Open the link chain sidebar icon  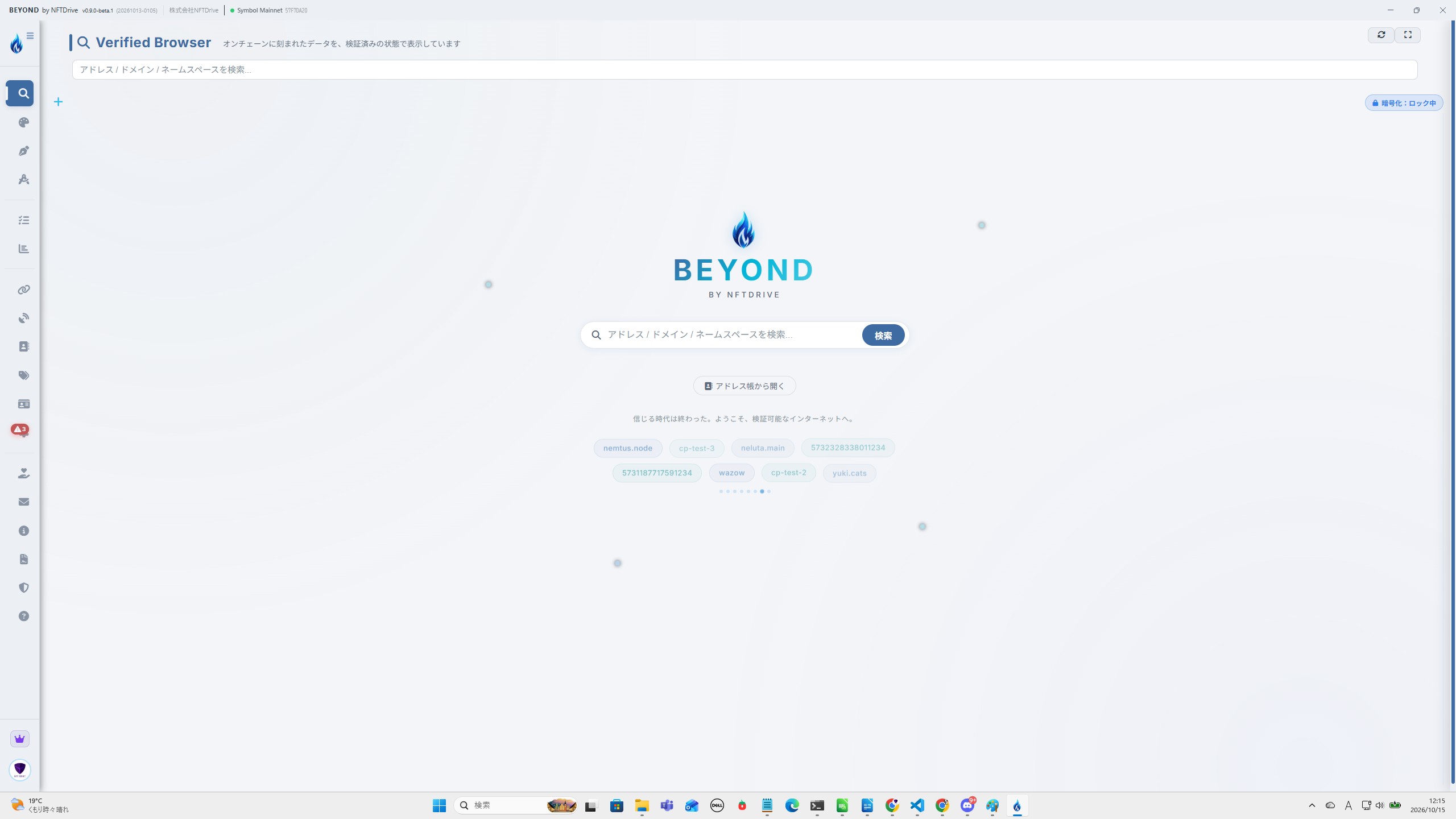click(x=23, y=289)
